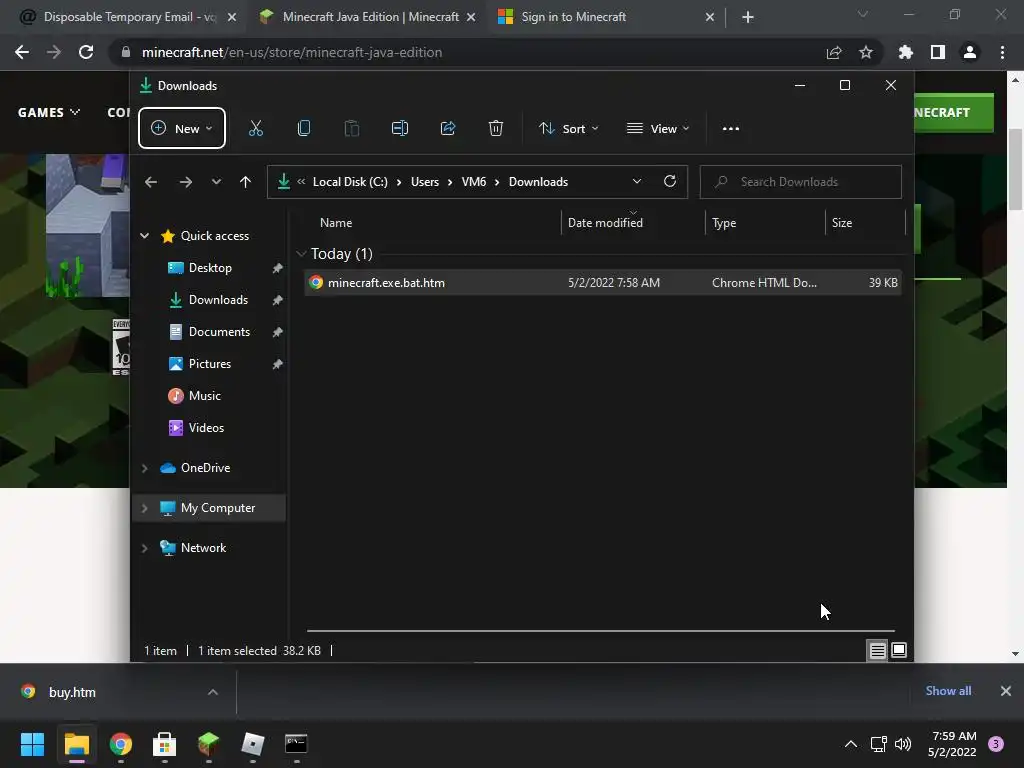
Task: Click Chrome back arrow button
Action: click(22, 52)
